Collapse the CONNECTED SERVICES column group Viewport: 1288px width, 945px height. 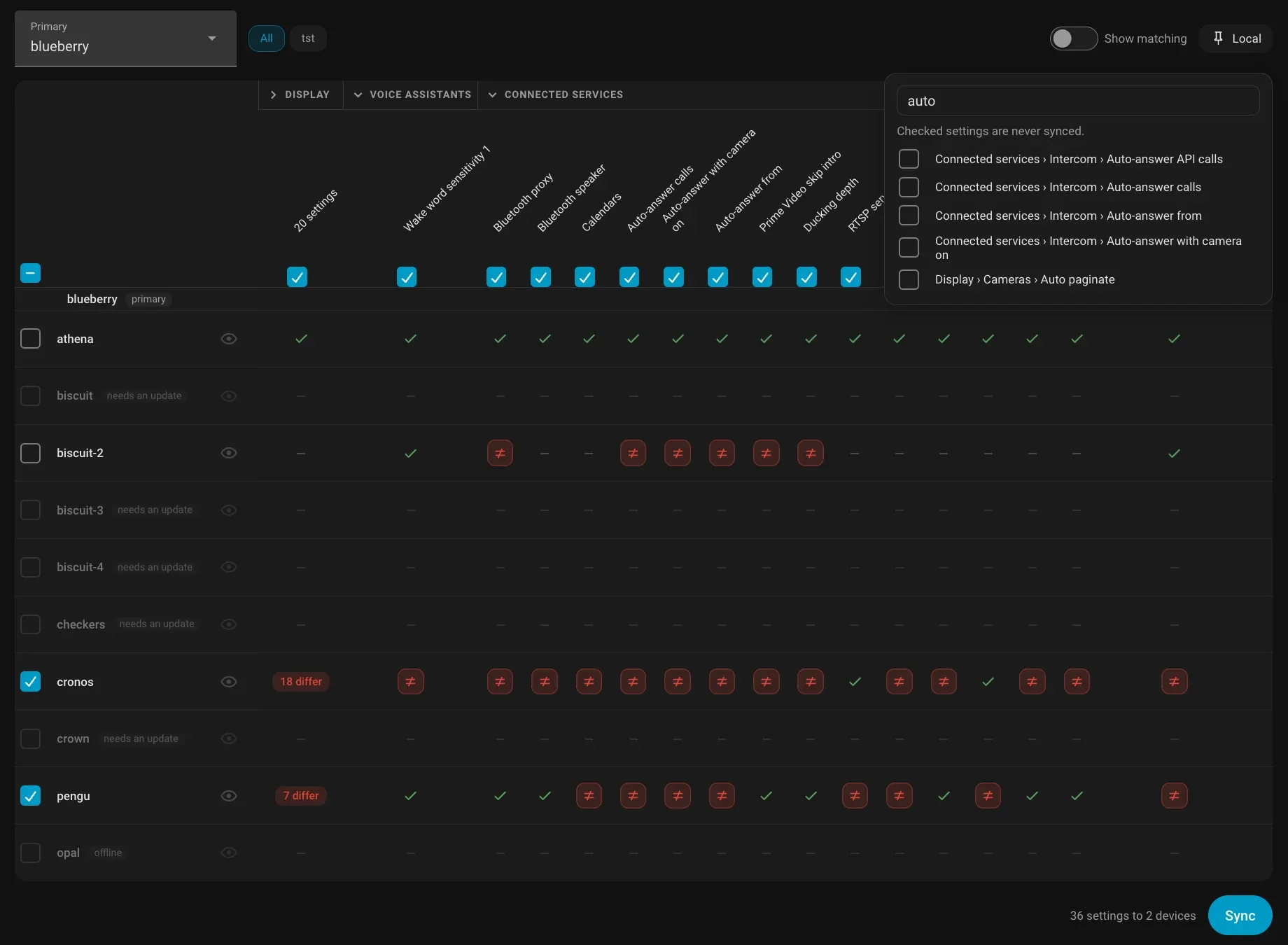pyautogui.click(x=556, y=94)
